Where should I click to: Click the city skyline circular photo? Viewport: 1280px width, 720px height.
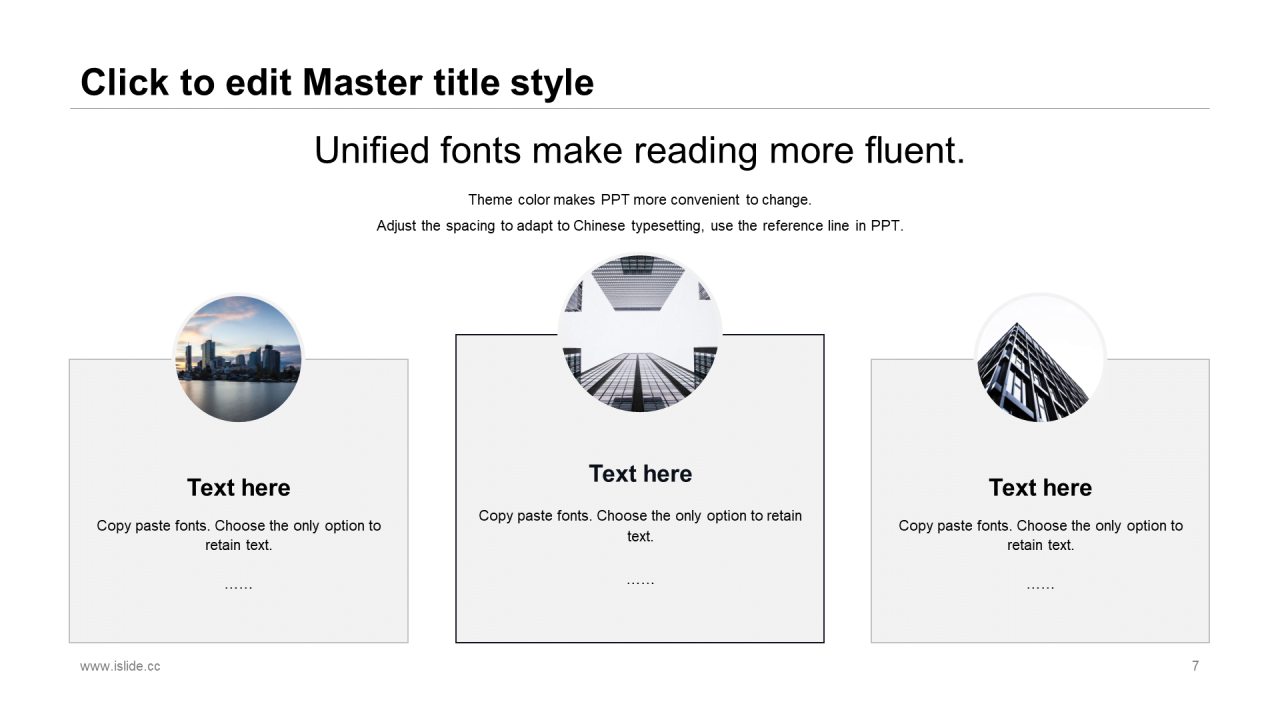(x=238, y=358)
